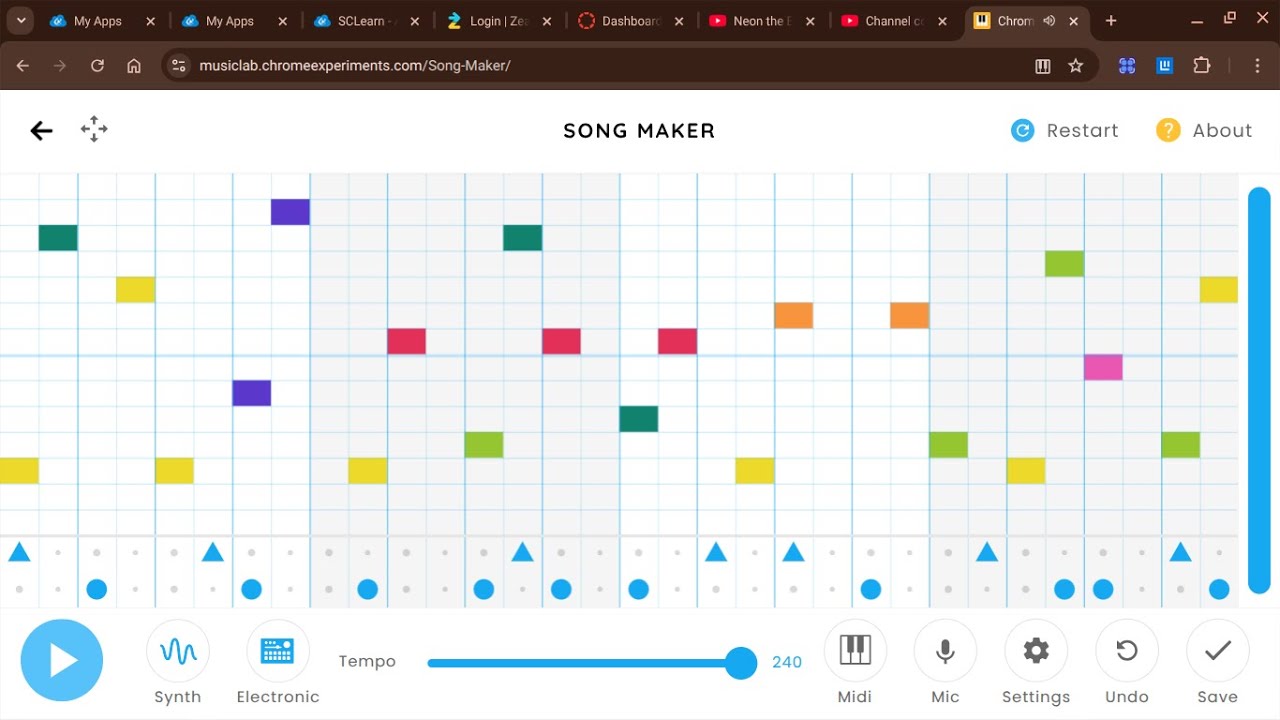Open the Midi keyboard input
Image resolution: width=1280 pixels, height=720 pixels.
(855, 652)
